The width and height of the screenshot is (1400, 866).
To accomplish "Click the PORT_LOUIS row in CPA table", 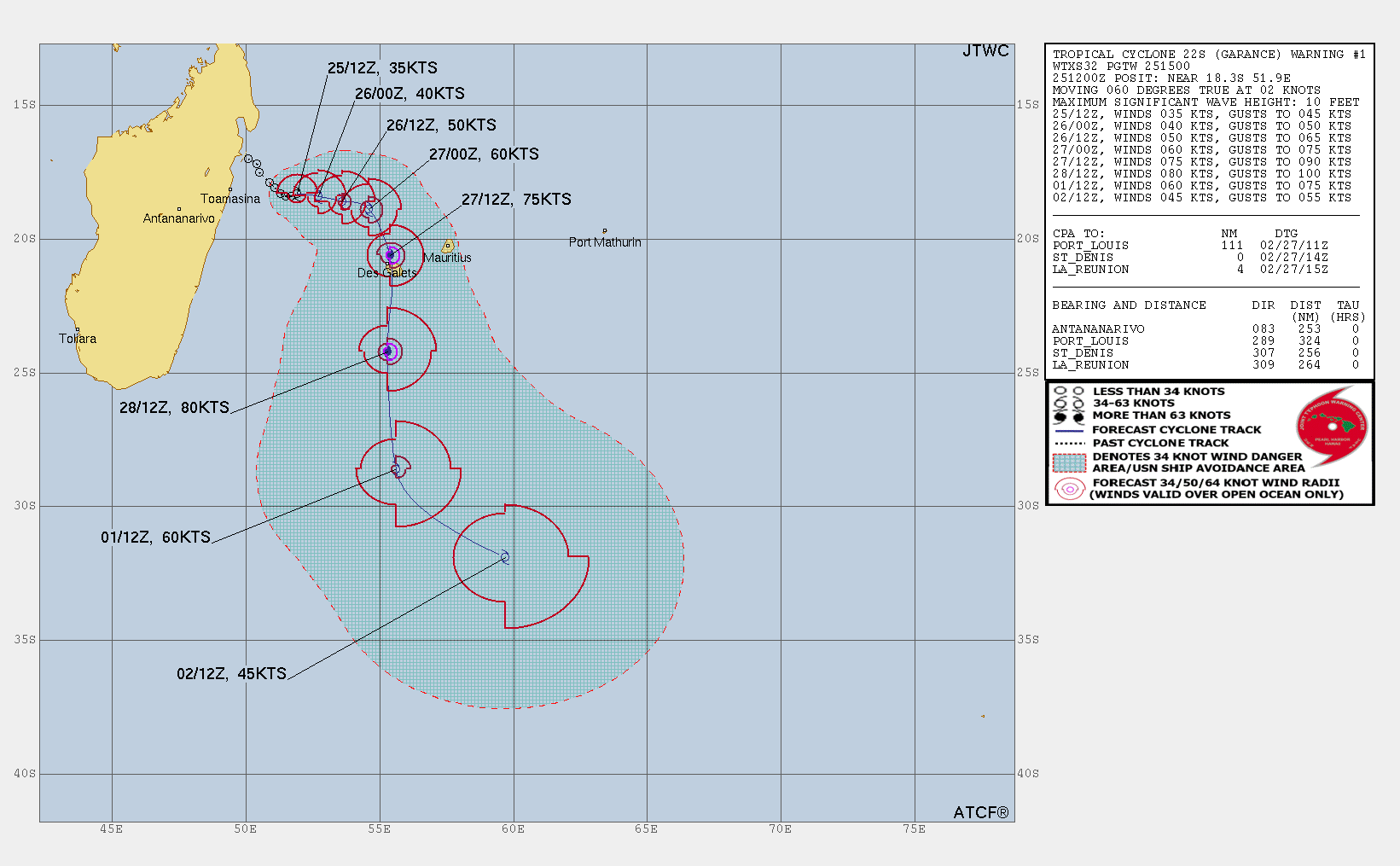I will tap(1190, 246).
